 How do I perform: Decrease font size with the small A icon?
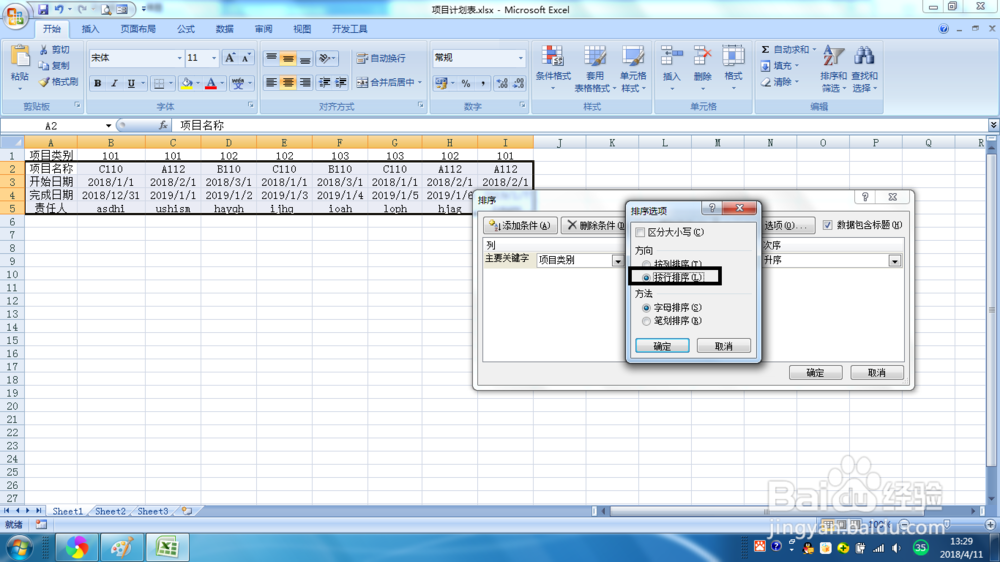pyautogui.click(x=246, y=58)
